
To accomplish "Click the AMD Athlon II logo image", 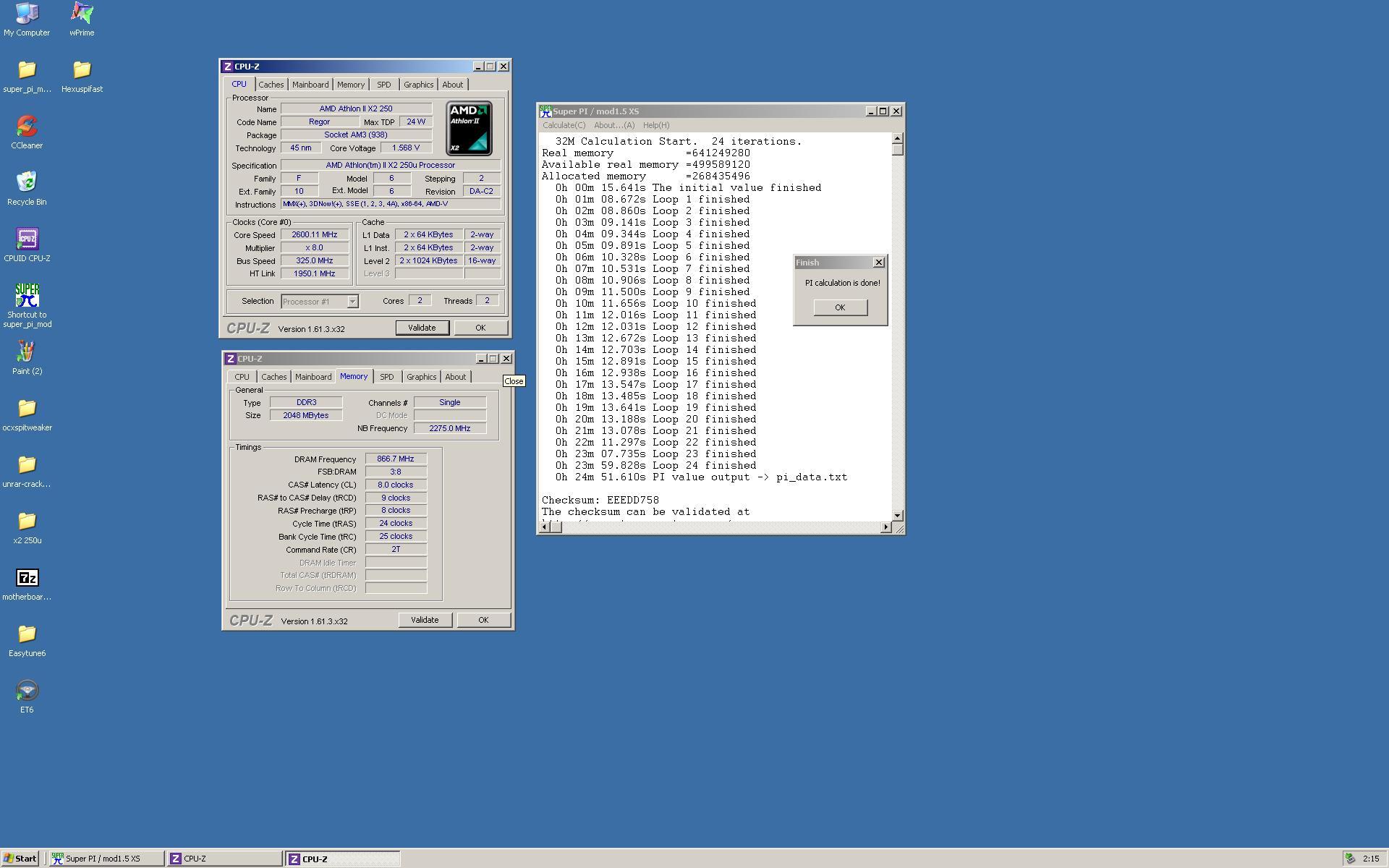I will (470, 128).
